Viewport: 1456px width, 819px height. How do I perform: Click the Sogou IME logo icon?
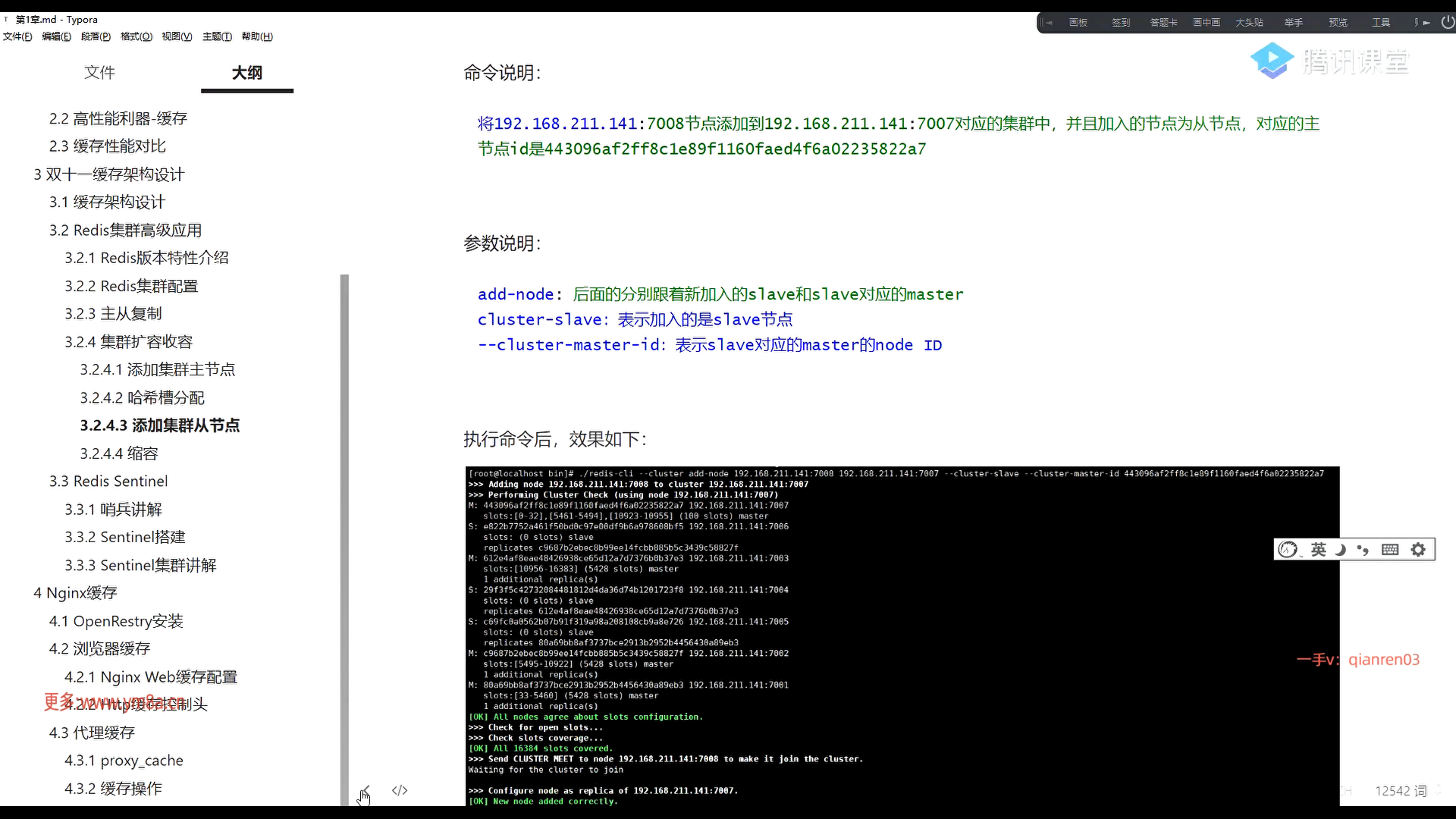click(1288, 550)
